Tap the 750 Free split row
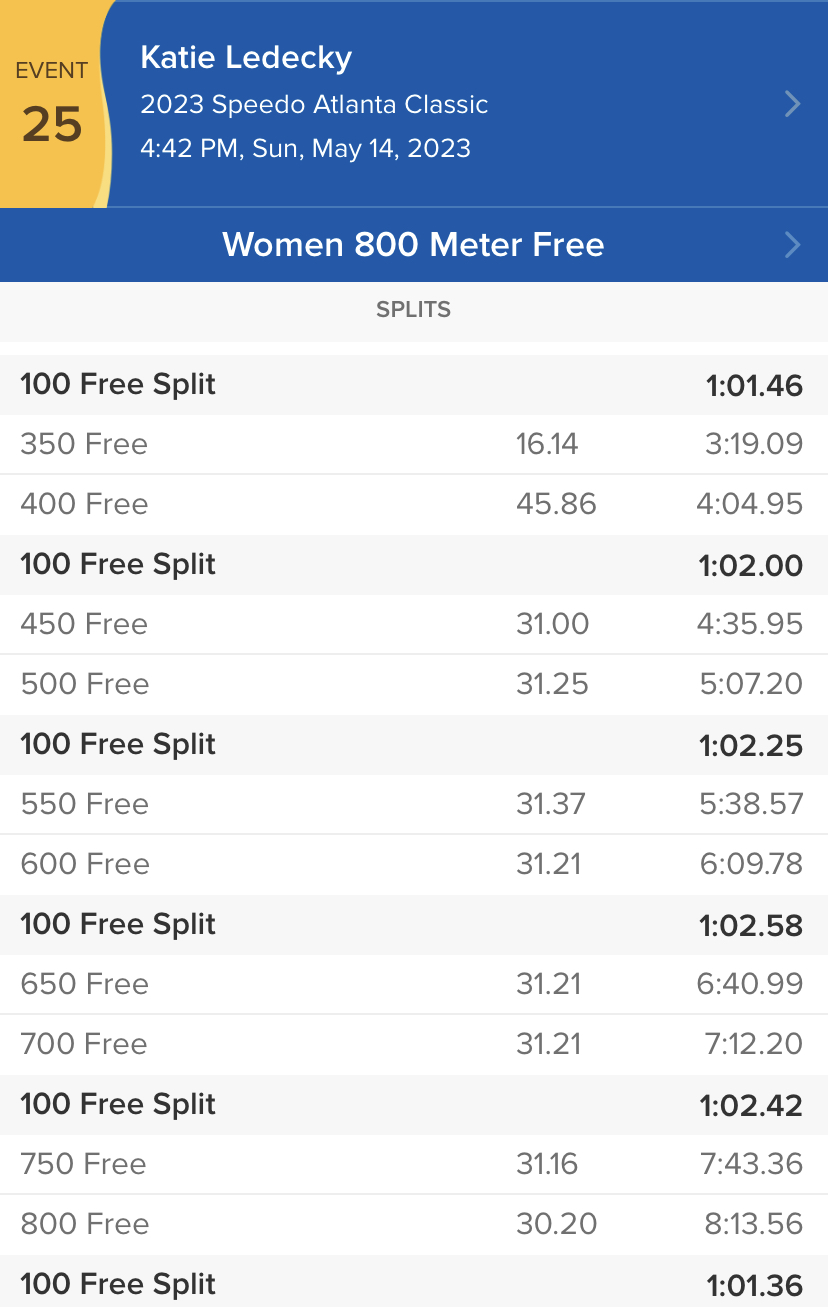The image size is (828, 1307). [x=414, y=1164]
